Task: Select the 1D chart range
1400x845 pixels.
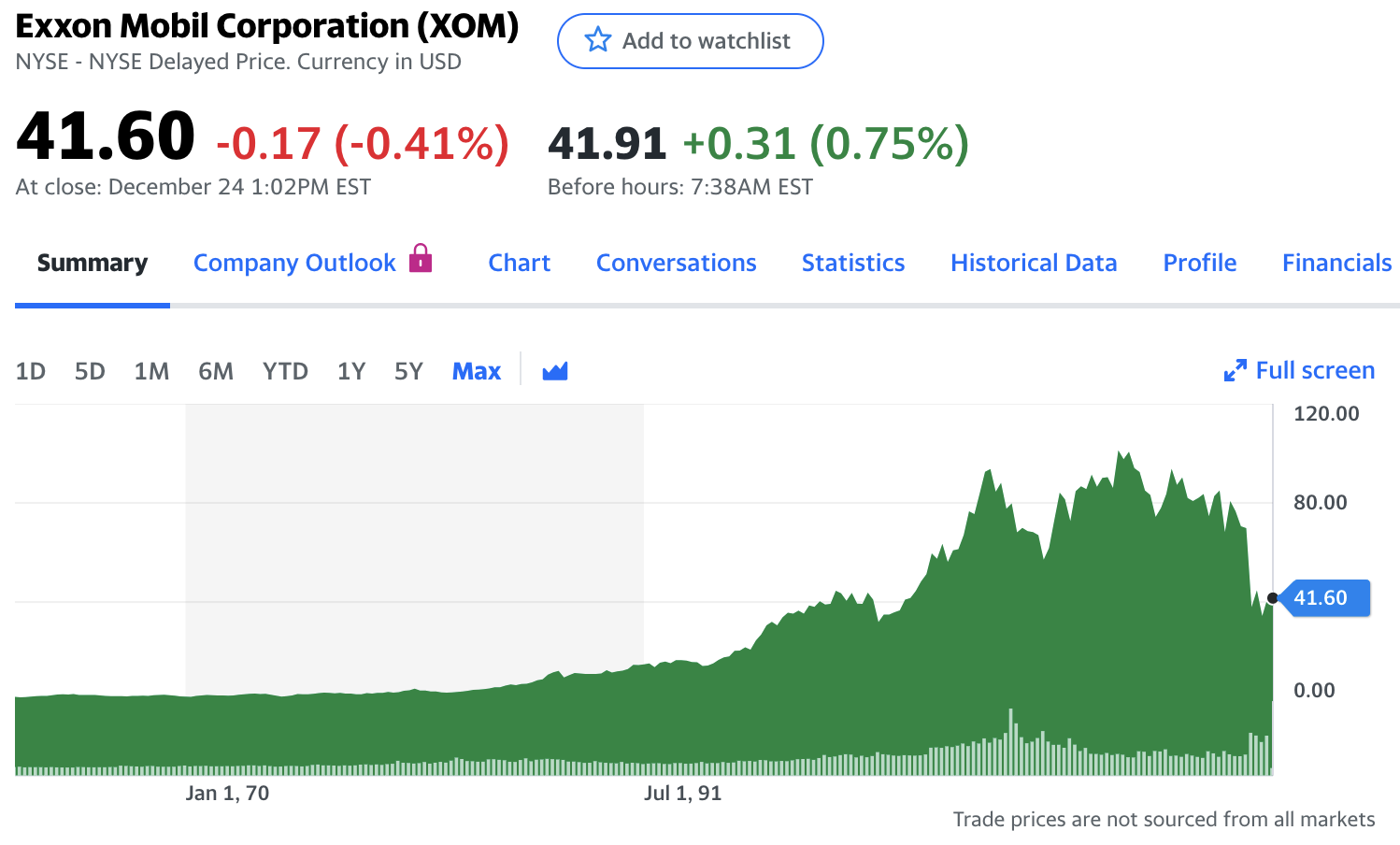Action: click(31, 372)
